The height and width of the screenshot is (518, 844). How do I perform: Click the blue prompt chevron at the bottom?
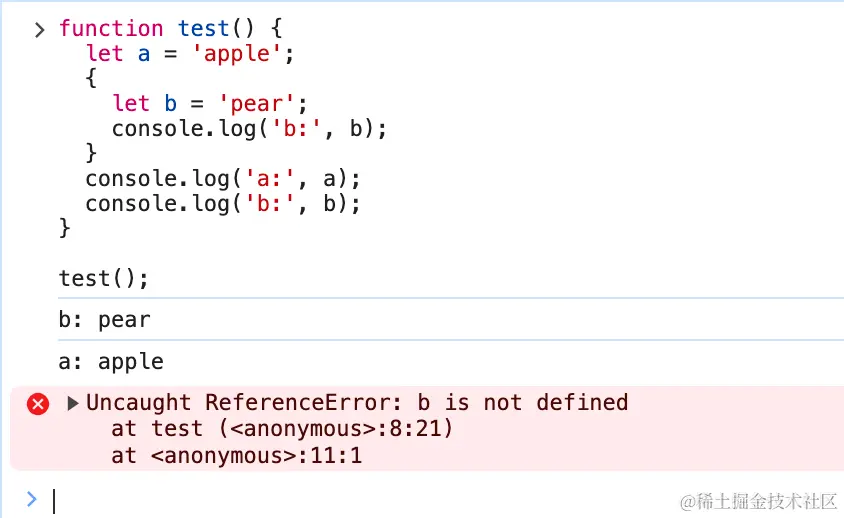(x=31, y=498)
